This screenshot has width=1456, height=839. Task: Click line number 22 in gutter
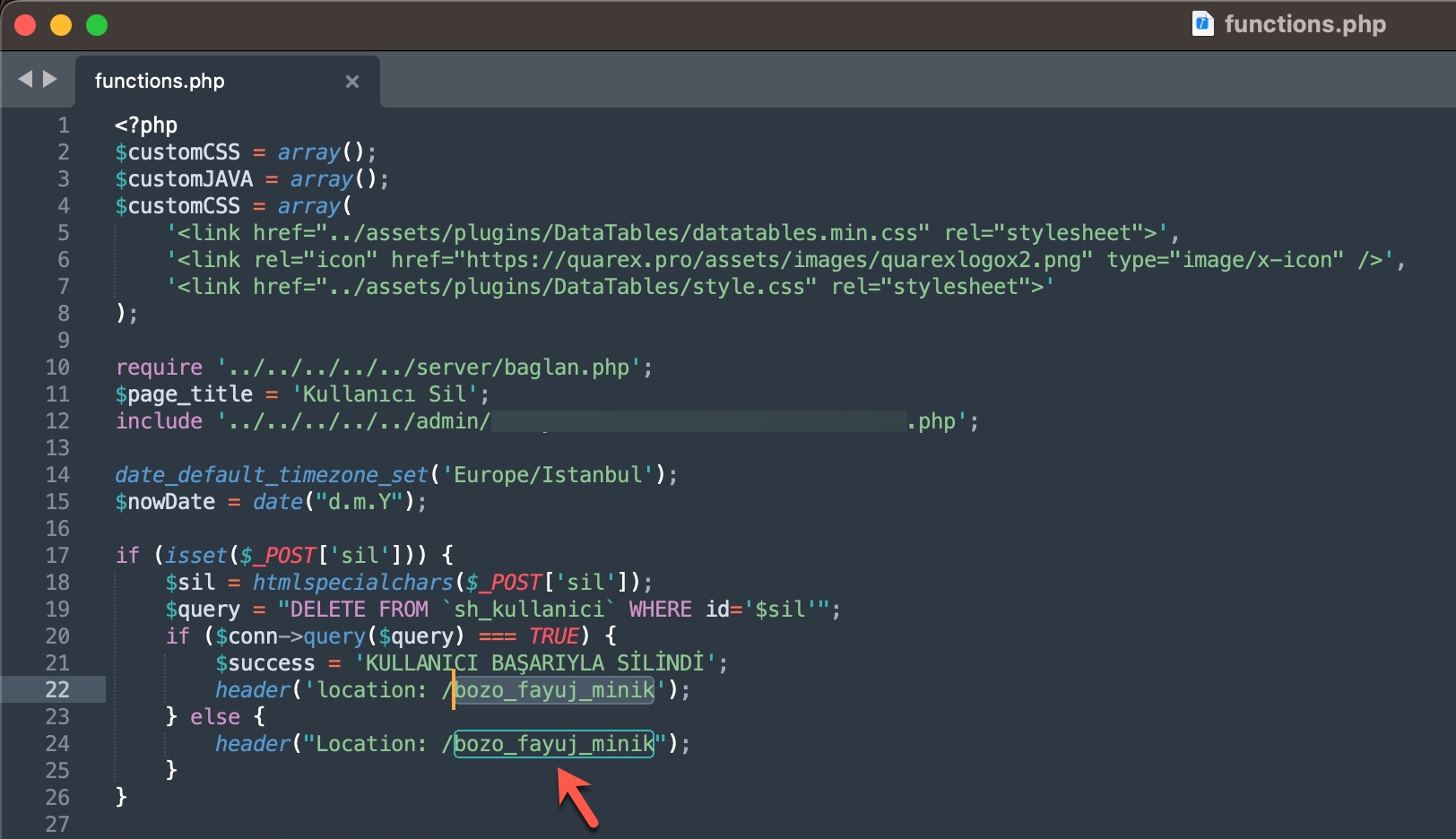tap(57, 689)
